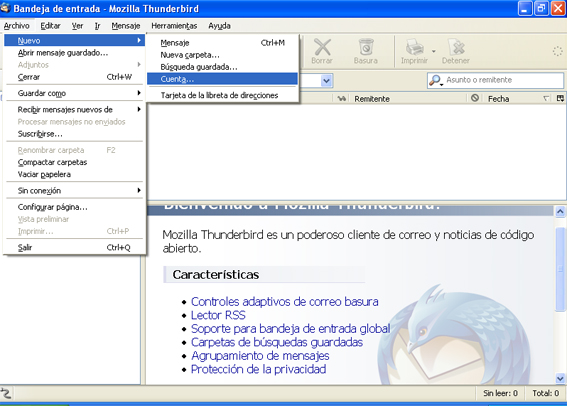567x406 pixels.
Task: Open the Mensaje menu in menu bar
Action: pyautogui.click(x=125, y=26)
